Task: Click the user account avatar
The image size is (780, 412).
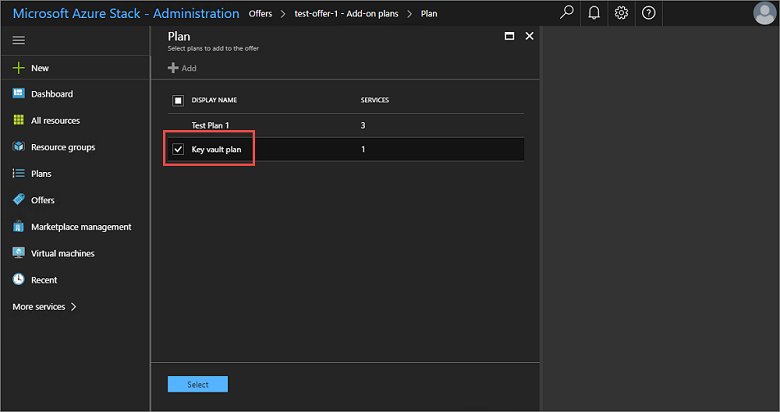Action: pos(765,13)
